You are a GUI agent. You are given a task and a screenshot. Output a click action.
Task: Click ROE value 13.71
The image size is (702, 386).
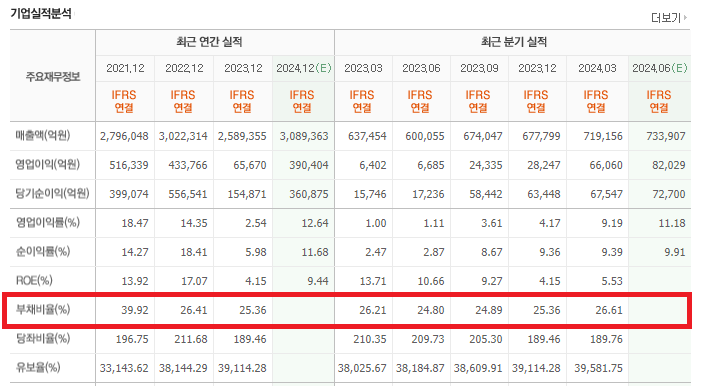(x=372, y=281)
